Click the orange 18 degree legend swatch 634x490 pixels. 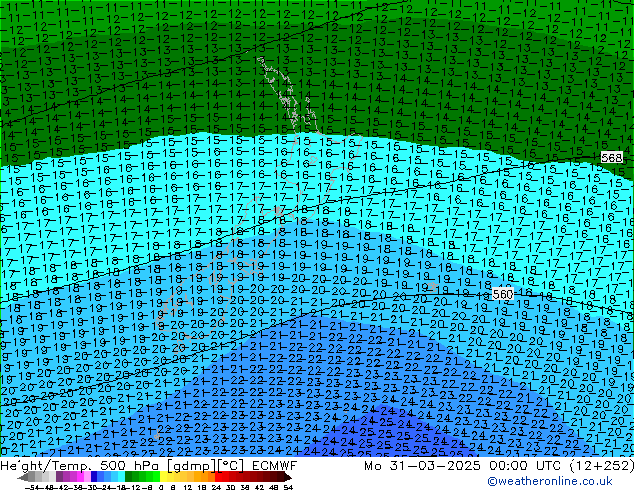pyautogui.click(x=205, y=477)
